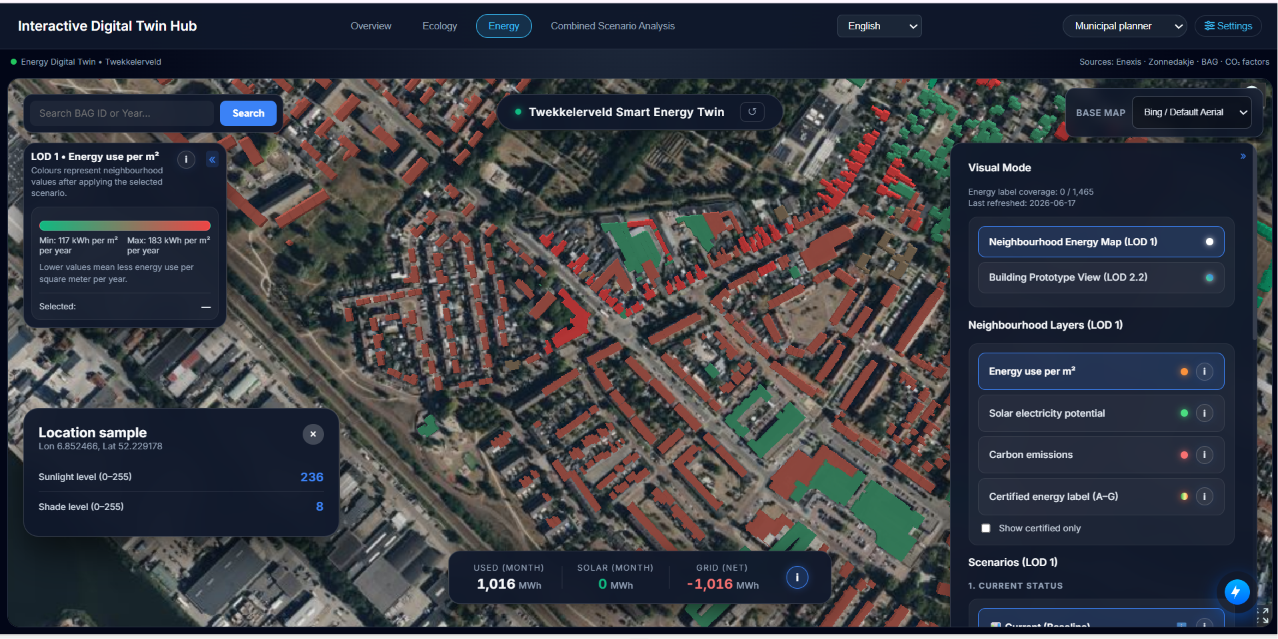Click the Interactive Digital Twin Hub title
Viewport: 1278px width, 639px height.
pyautogui.click(x=107, y=26)
